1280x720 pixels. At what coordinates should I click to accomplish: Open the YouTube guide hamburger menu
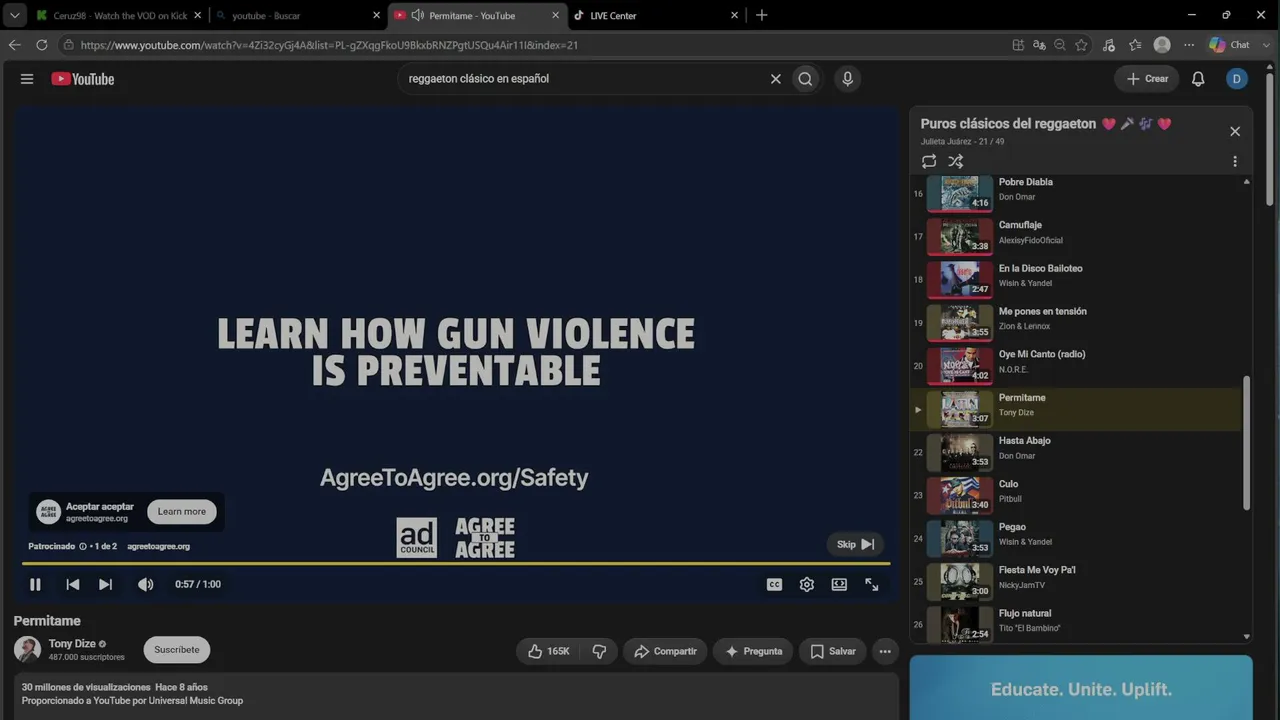point(27,79)
